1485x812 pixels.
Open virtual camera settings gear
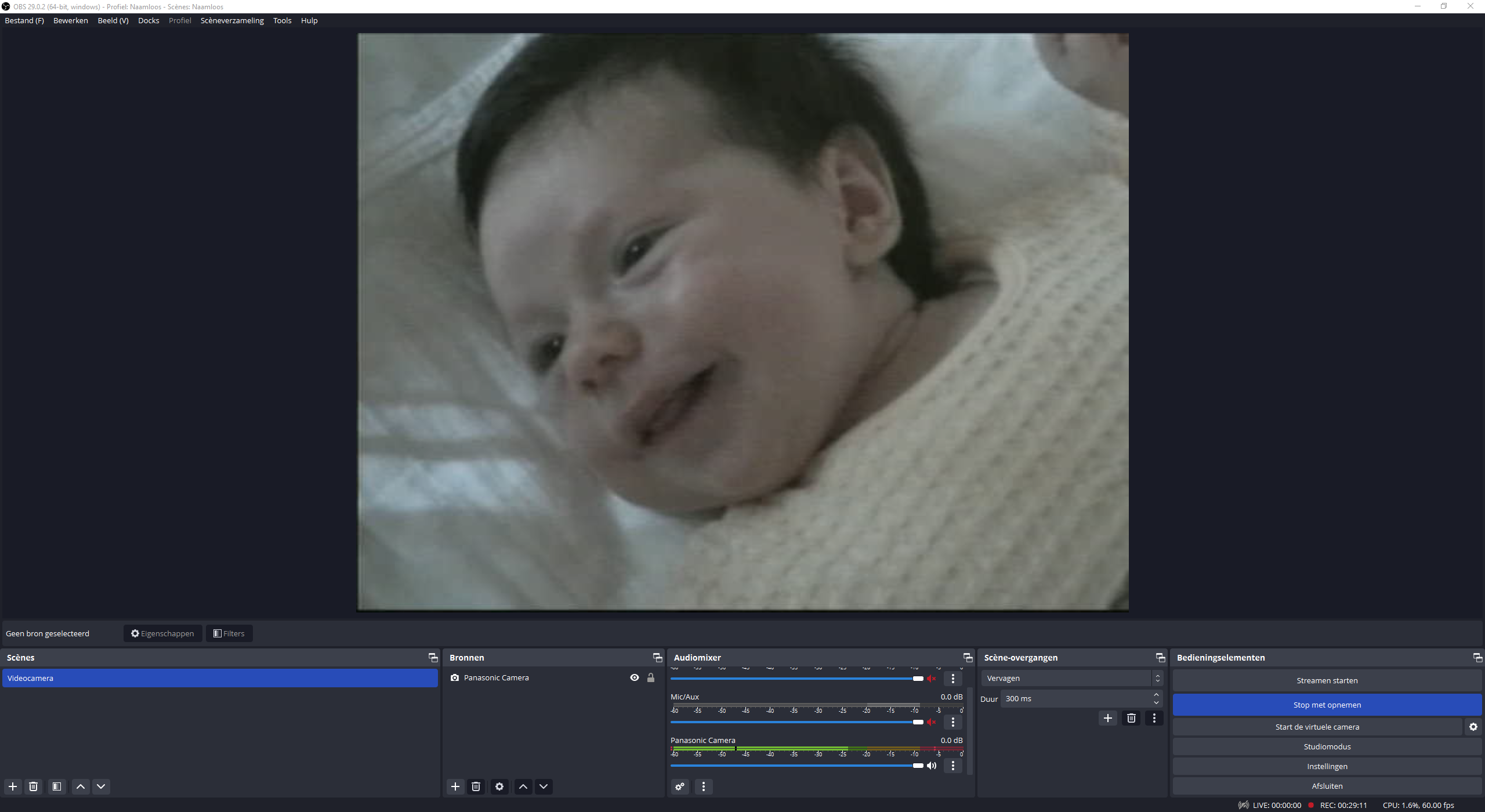click(x=1473, y=727)
